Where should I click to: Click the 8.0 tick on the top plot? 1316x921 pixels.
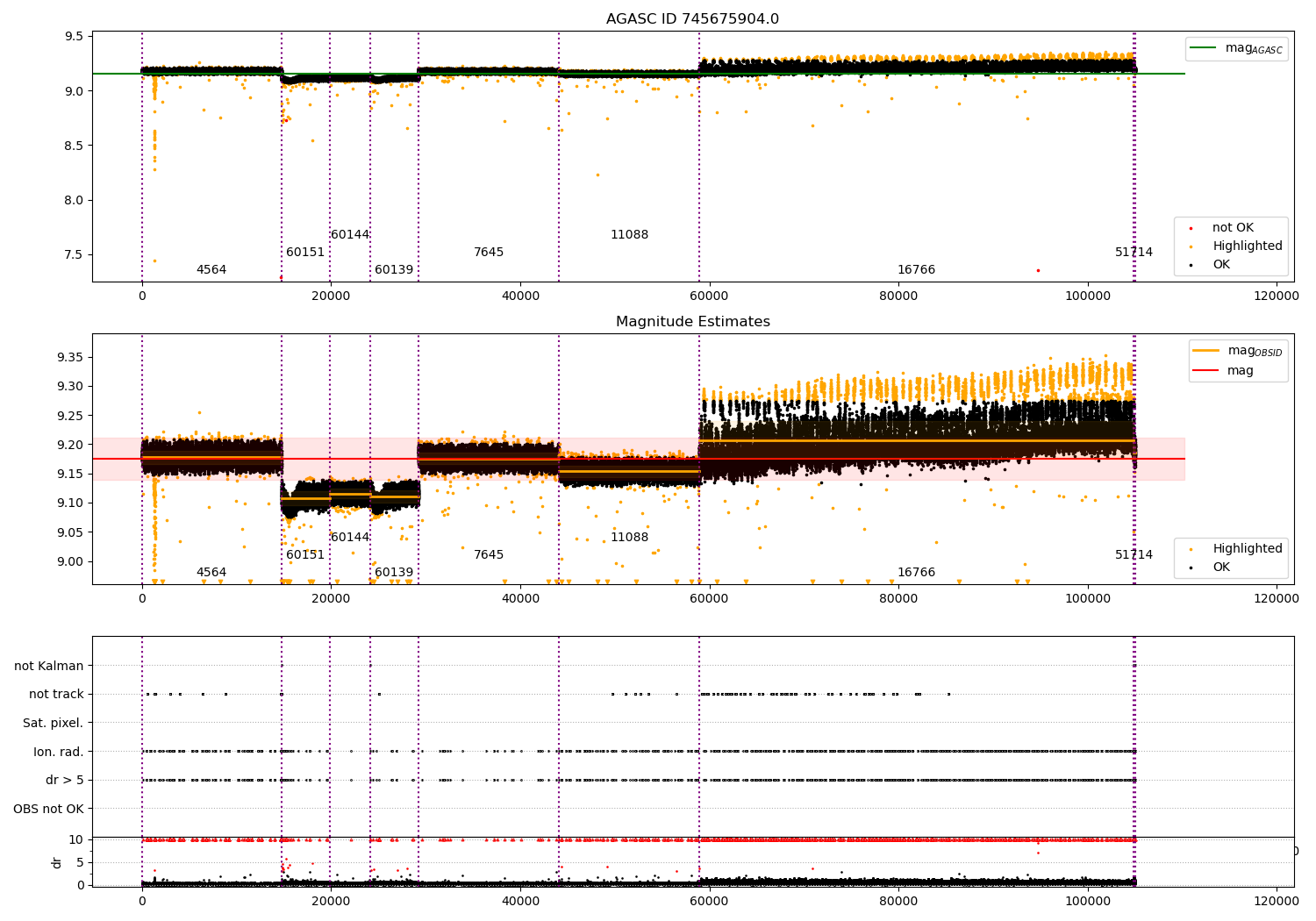tap(75, 200)
